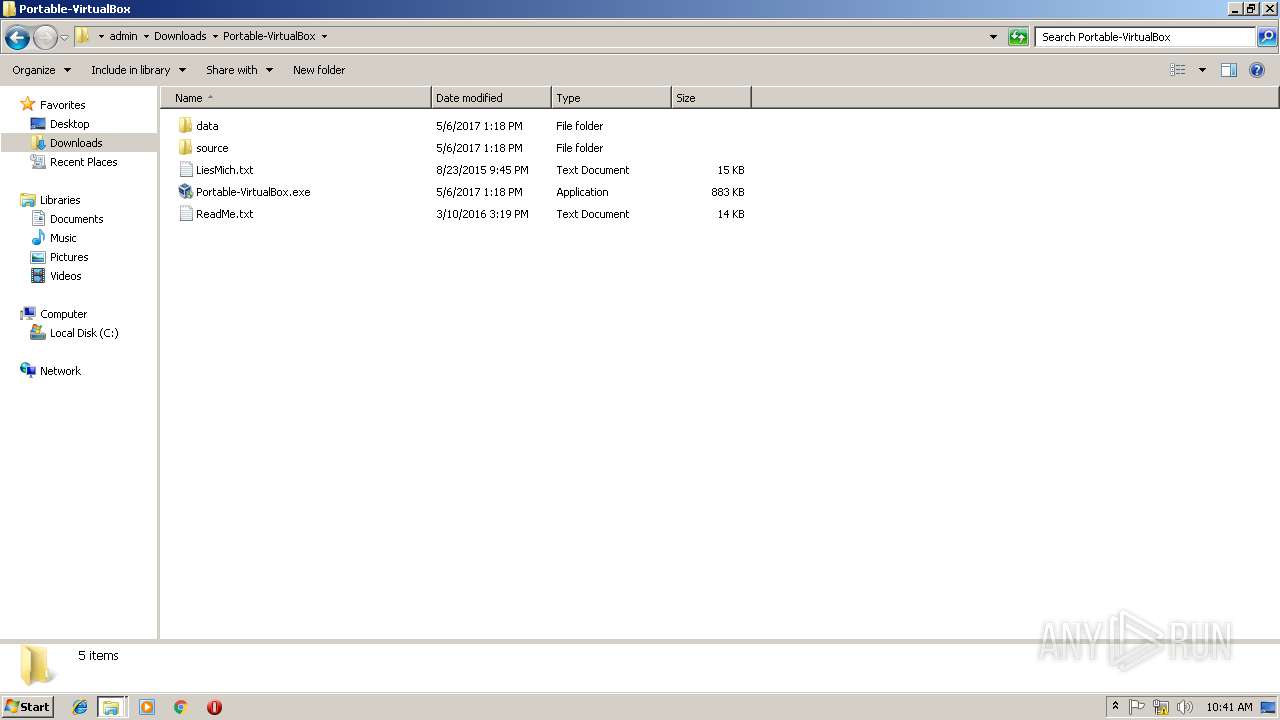This screenshot has height=720, width=1280.
Task: Open Local Disk (C:)
Action: 84,333
